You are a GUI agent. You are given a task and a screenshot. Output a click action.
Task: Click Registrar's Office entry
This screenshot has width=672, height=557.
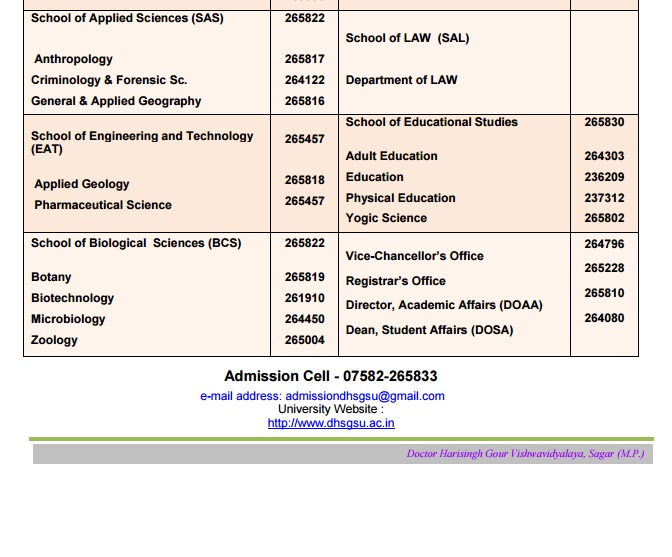(x=396, y=281)
